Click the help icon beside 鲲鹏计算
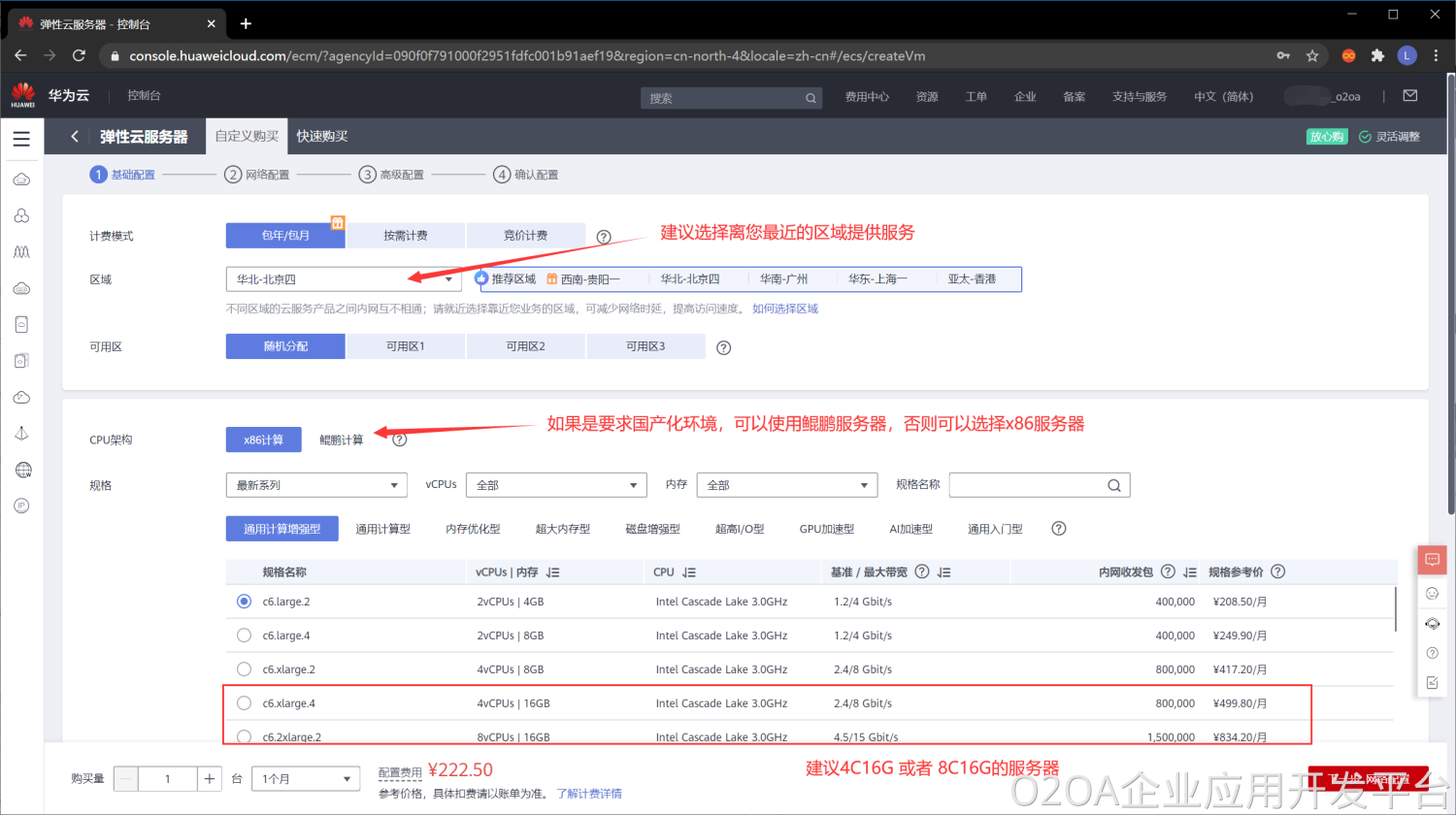 pos(399,440)
